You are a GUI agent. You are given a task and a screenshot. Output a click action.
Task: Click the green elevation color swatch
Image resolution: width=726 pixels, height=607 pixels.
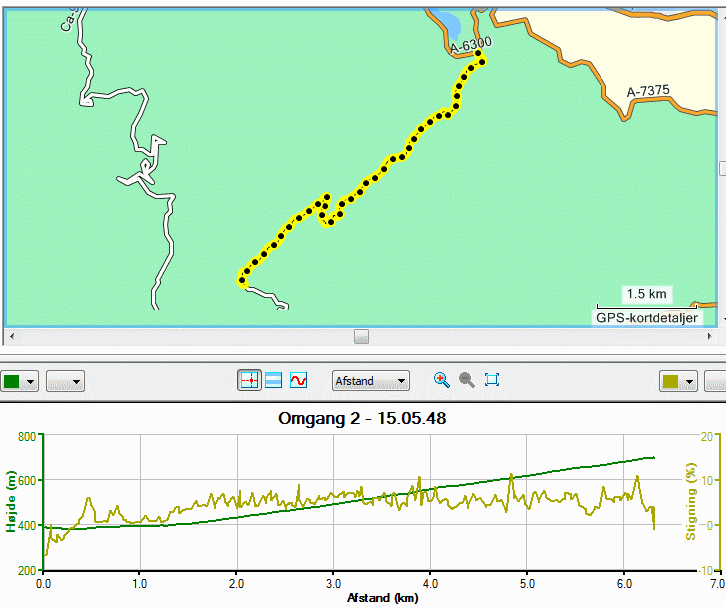coord(12,382)
